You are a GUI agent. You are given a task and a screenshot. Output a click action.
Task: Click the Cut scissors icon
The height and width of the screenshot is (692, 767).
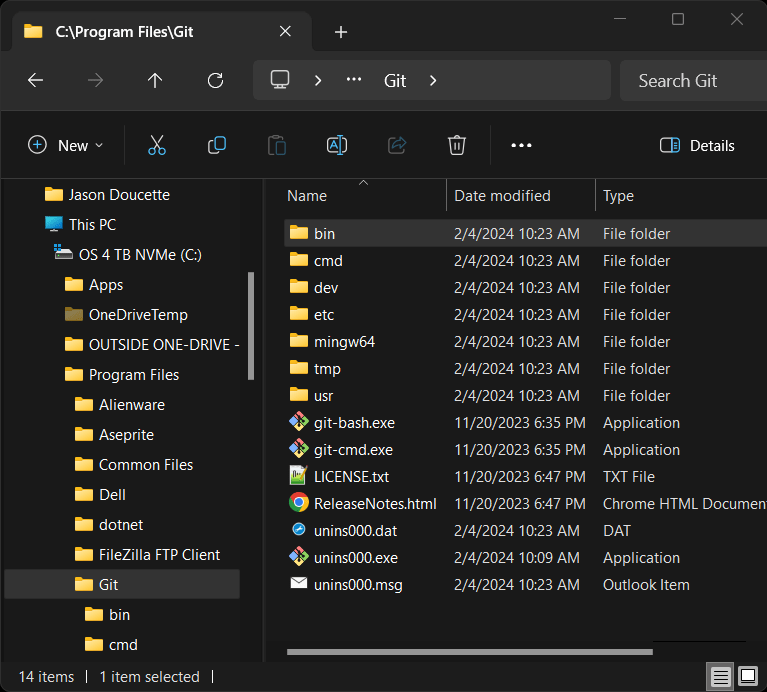click(157, 145)
